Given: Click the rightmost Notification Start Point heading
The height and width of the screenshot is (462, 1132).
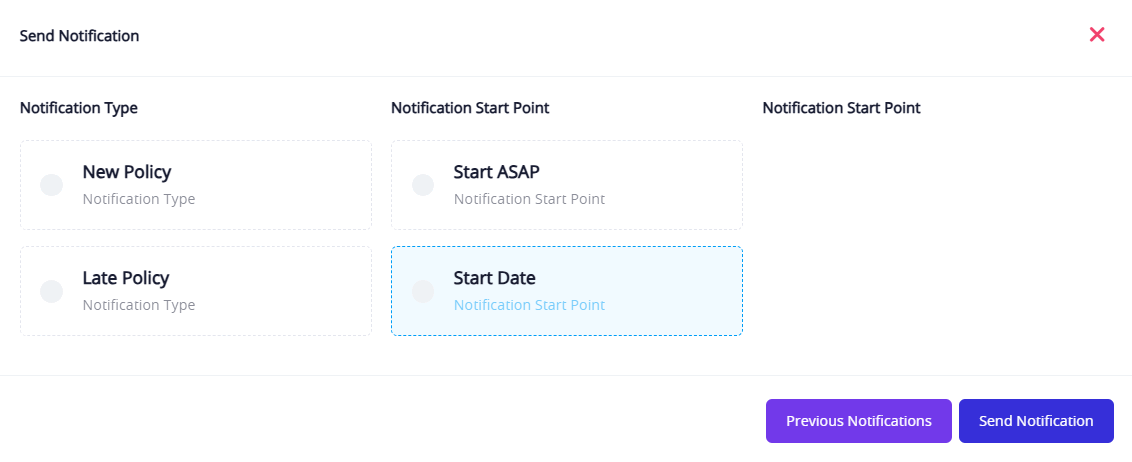Looking at the screenshot, I should [841, 108].
